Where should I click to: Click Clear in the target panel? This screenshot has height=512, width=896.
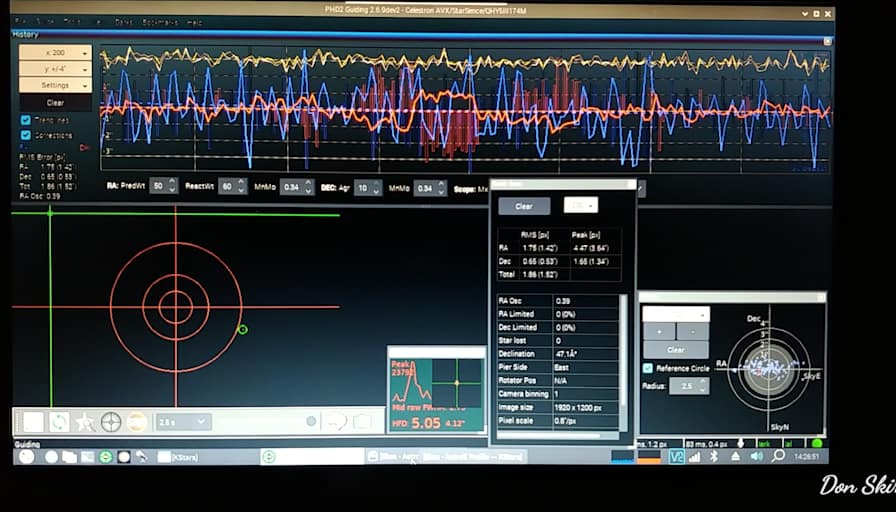[x=676, y=350]
